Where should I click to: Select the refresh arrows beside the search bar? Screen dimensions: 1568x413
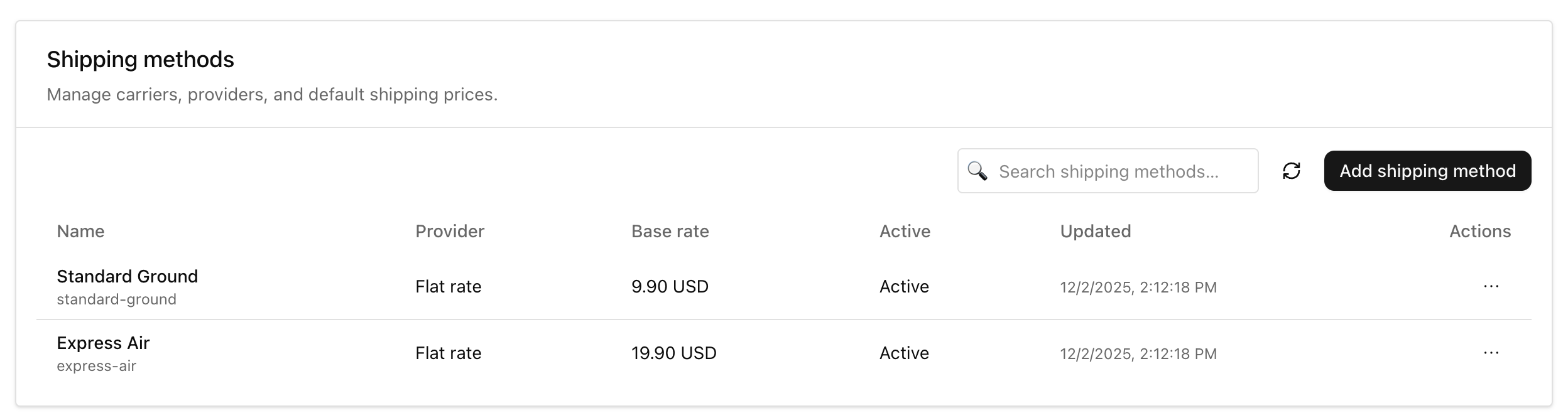coord(1290,170)
